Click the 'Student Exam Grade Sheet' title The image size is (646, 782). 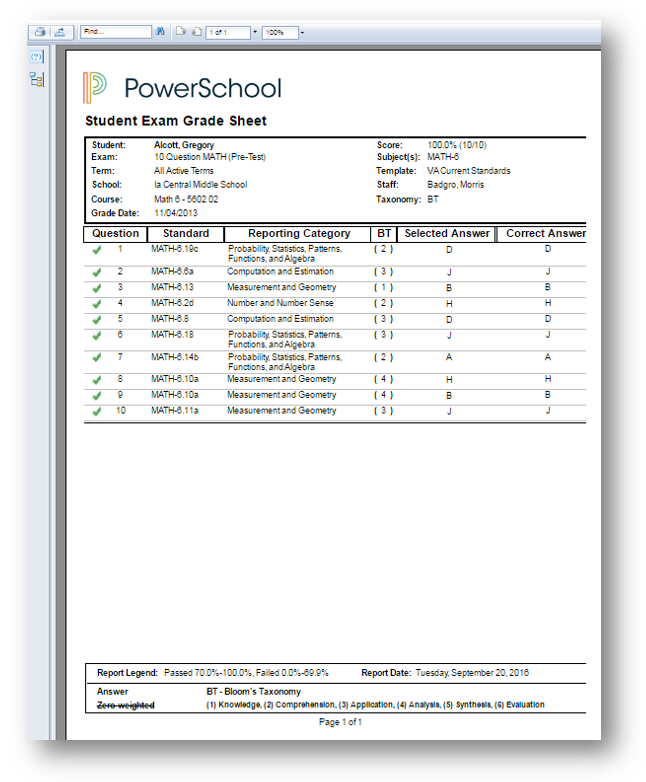pyautogui.click(x=176, y=121)
